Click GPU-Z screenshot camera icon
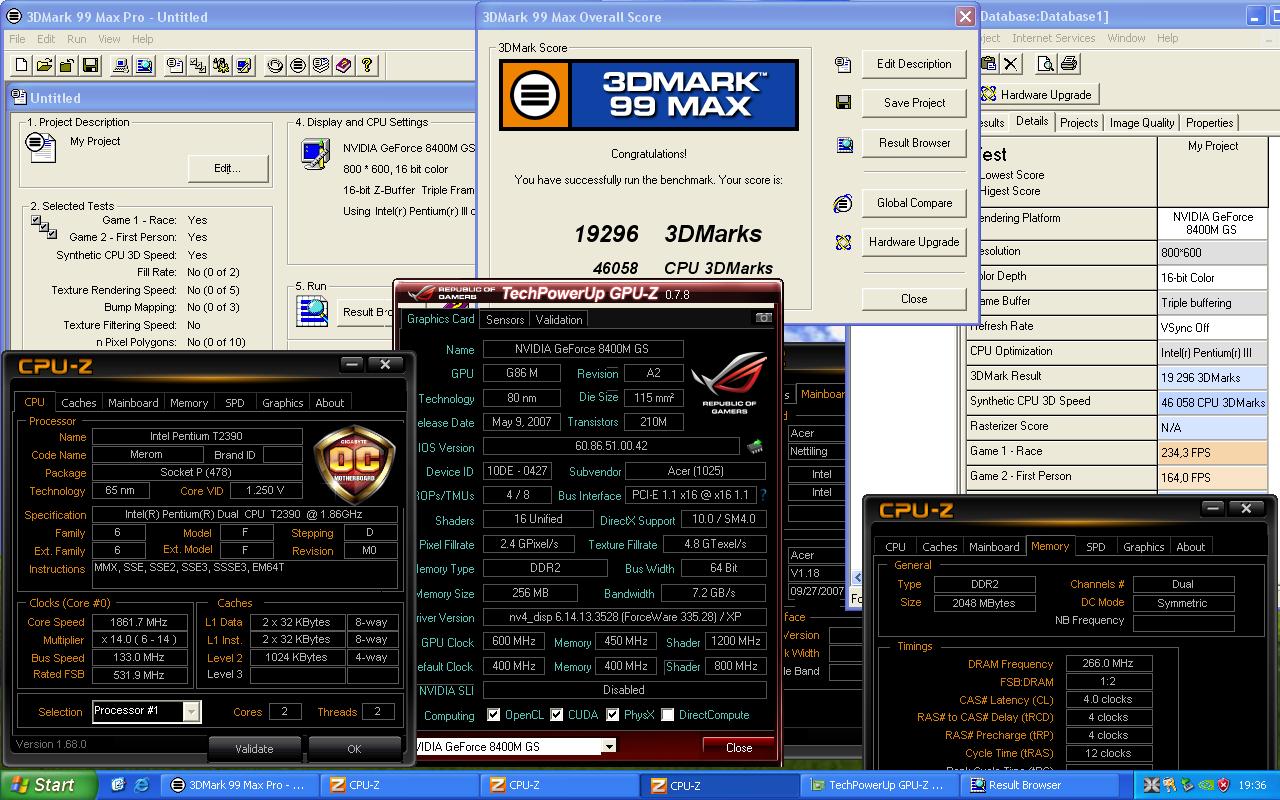Screen dimensions: 1280x800 (764, 318)
